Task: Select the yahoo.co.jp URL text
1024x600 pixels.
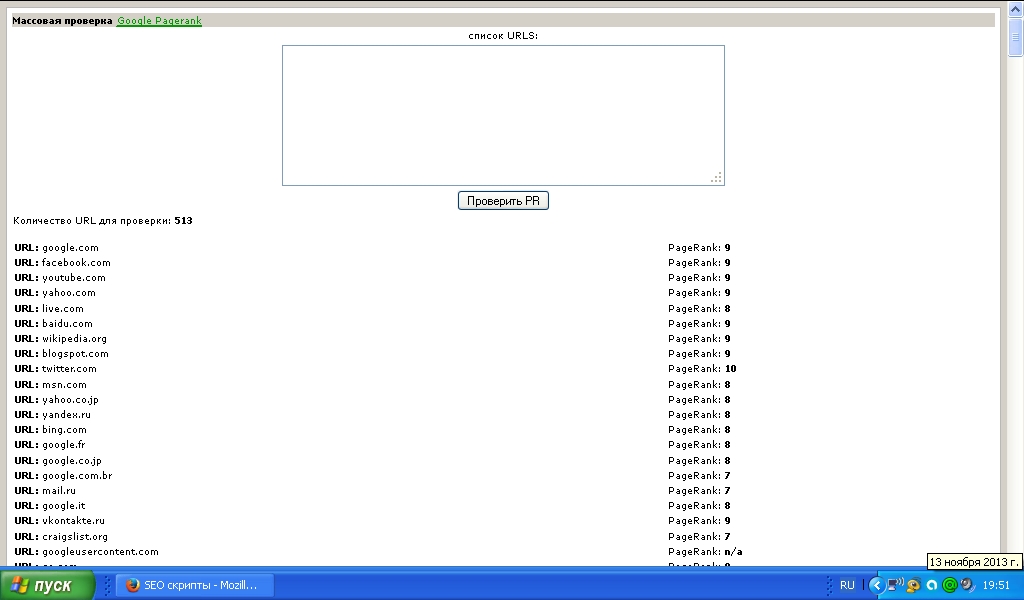Action: [71, 400]
